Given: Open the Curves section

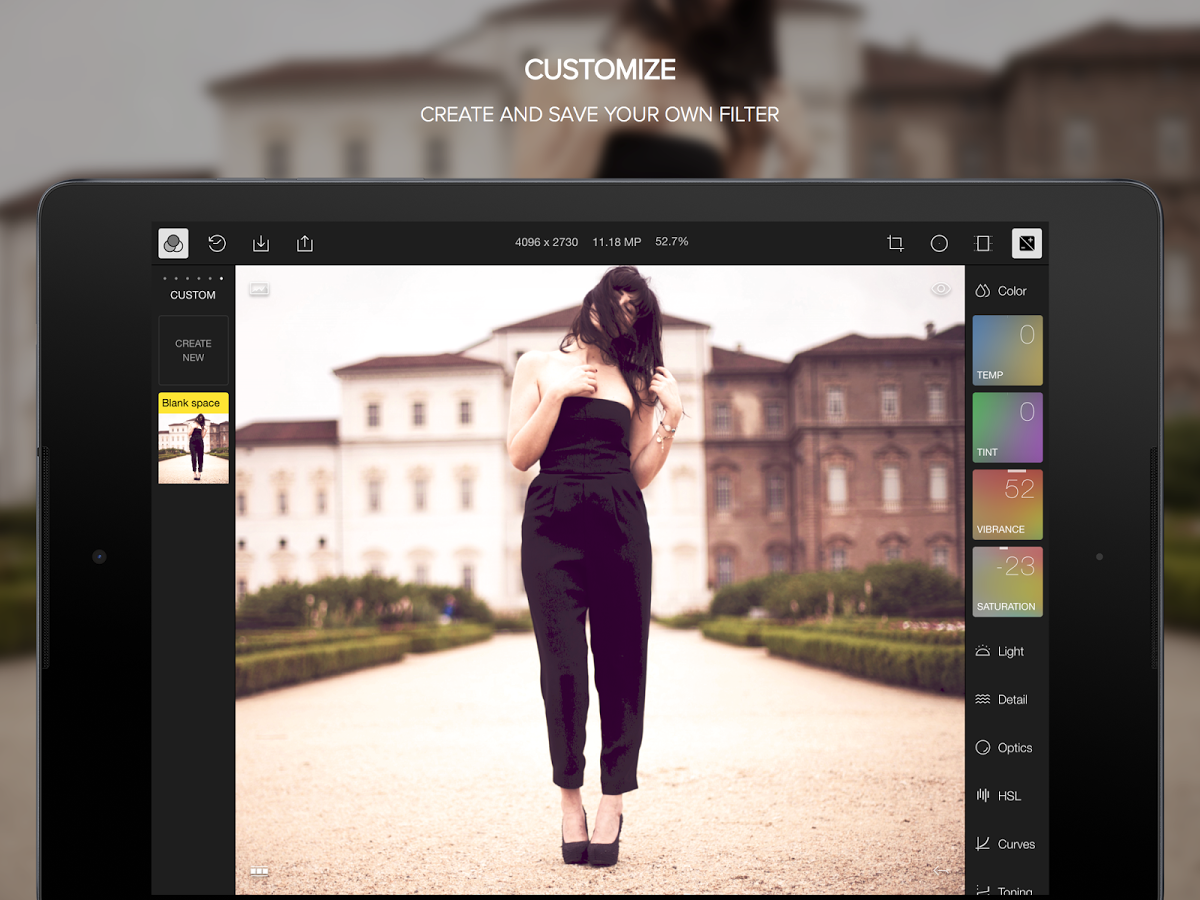Looking at the screenshot, I should coord(1007,843).
